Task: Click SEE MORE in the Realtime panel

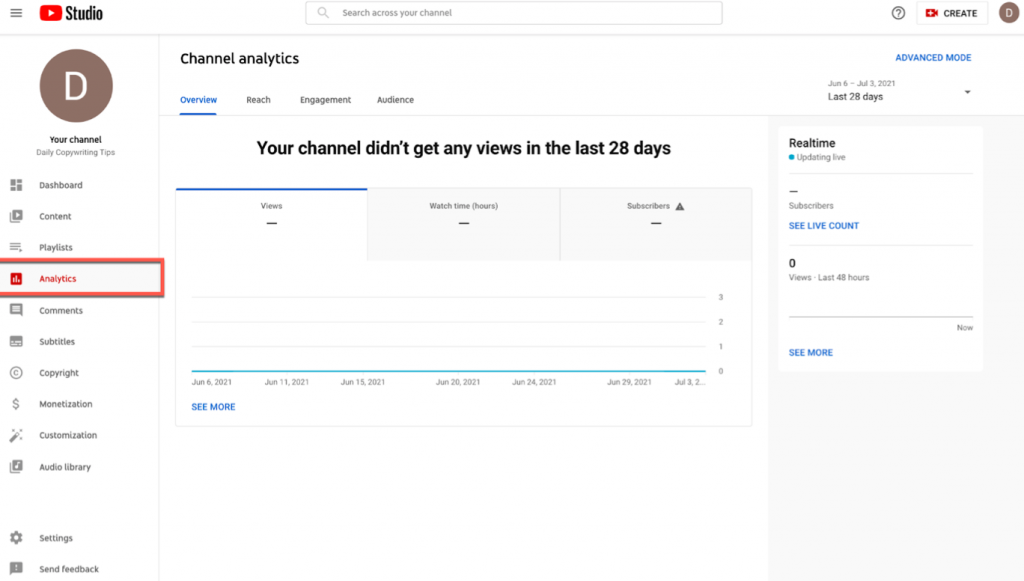Action: point(810,353)
